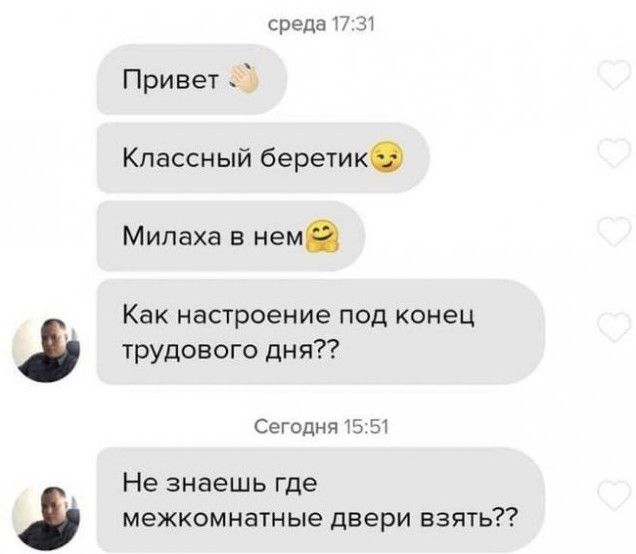636x554 pixels.
Task: Click the hugging face emoji
Action: pyautogui.click(x=323, y=236)
